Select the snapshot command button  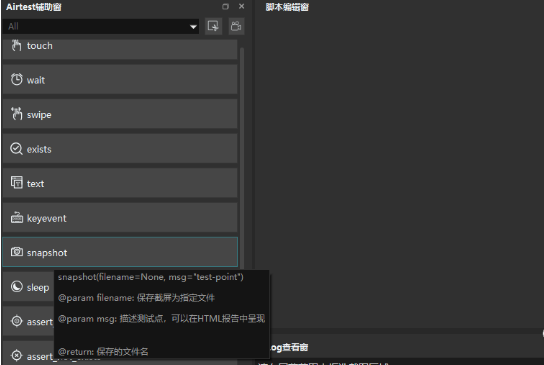click(120, 252)
